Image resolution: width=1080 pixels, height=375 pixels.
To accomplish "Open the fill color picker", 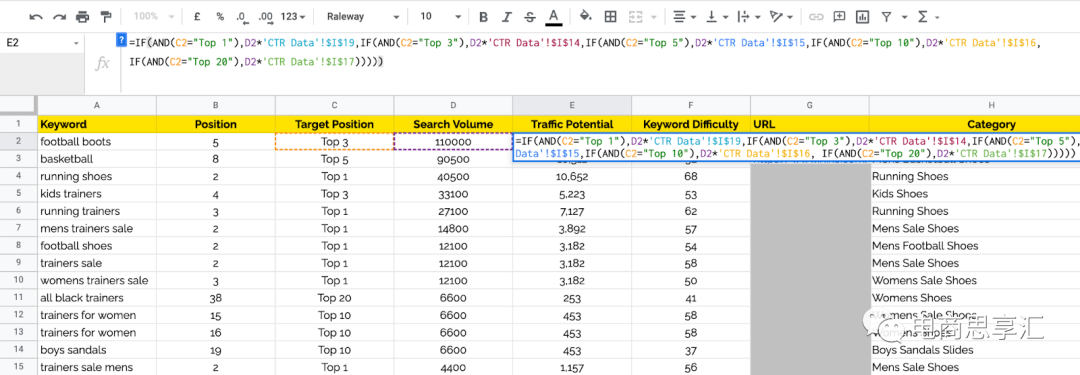I will pos(585,17).
